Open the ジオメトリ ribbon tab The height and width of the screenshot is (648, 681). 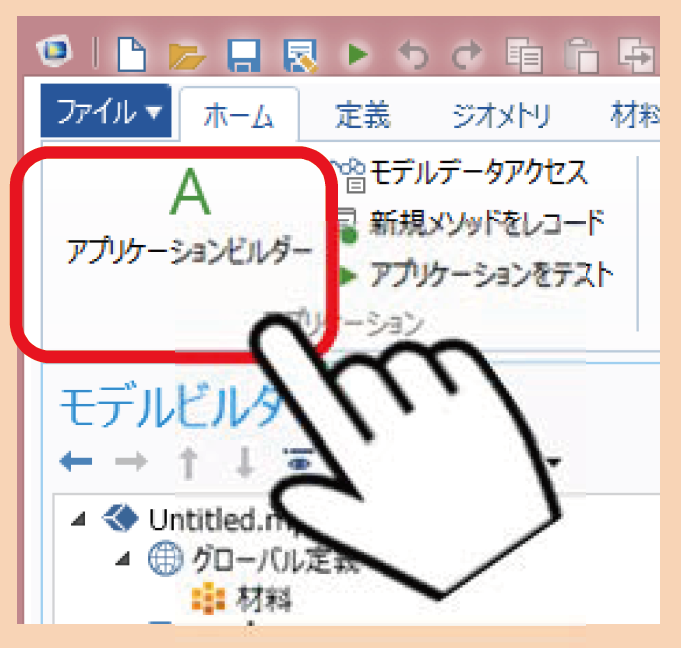501,115
